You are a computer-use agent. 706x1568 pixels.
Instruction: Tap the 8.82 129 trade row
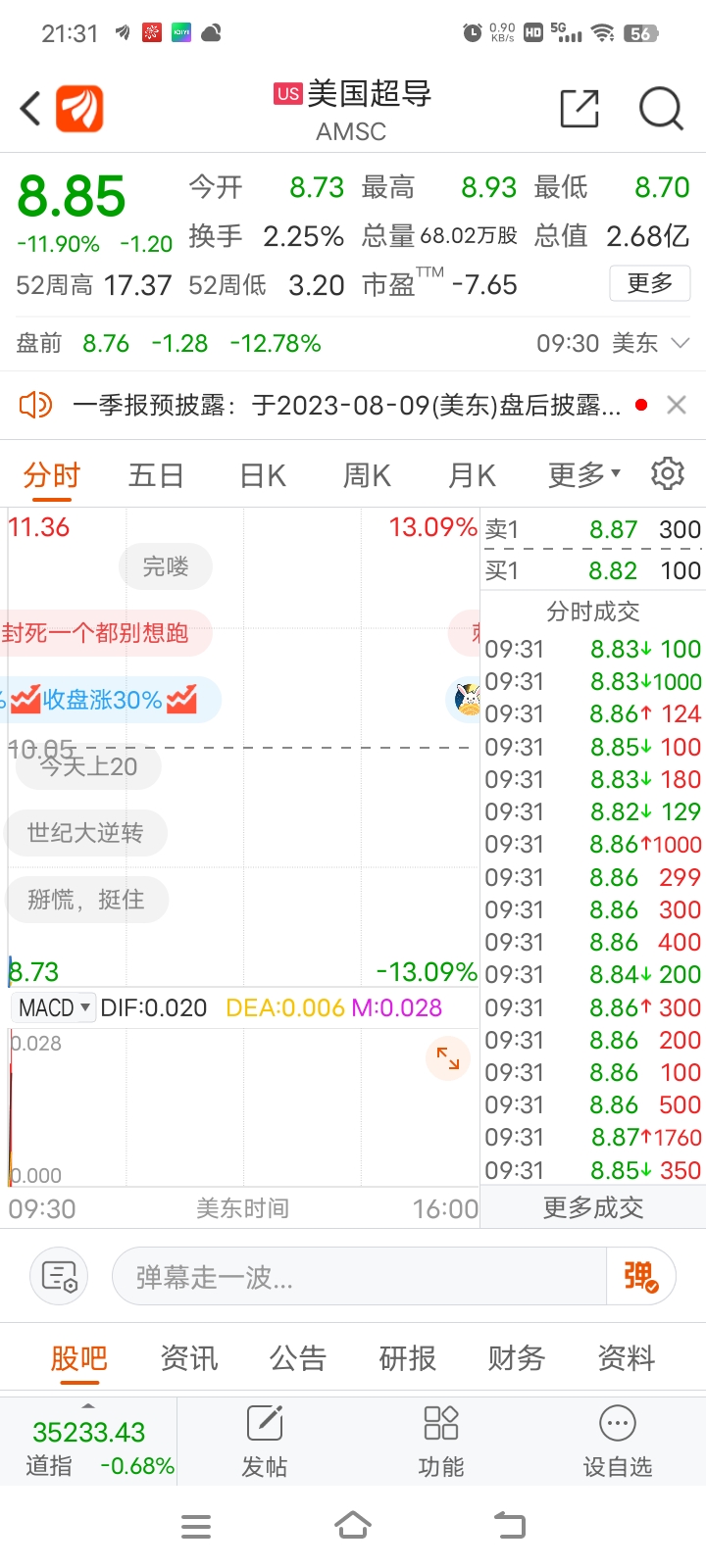pyautogui.click(x=593, y=811)
